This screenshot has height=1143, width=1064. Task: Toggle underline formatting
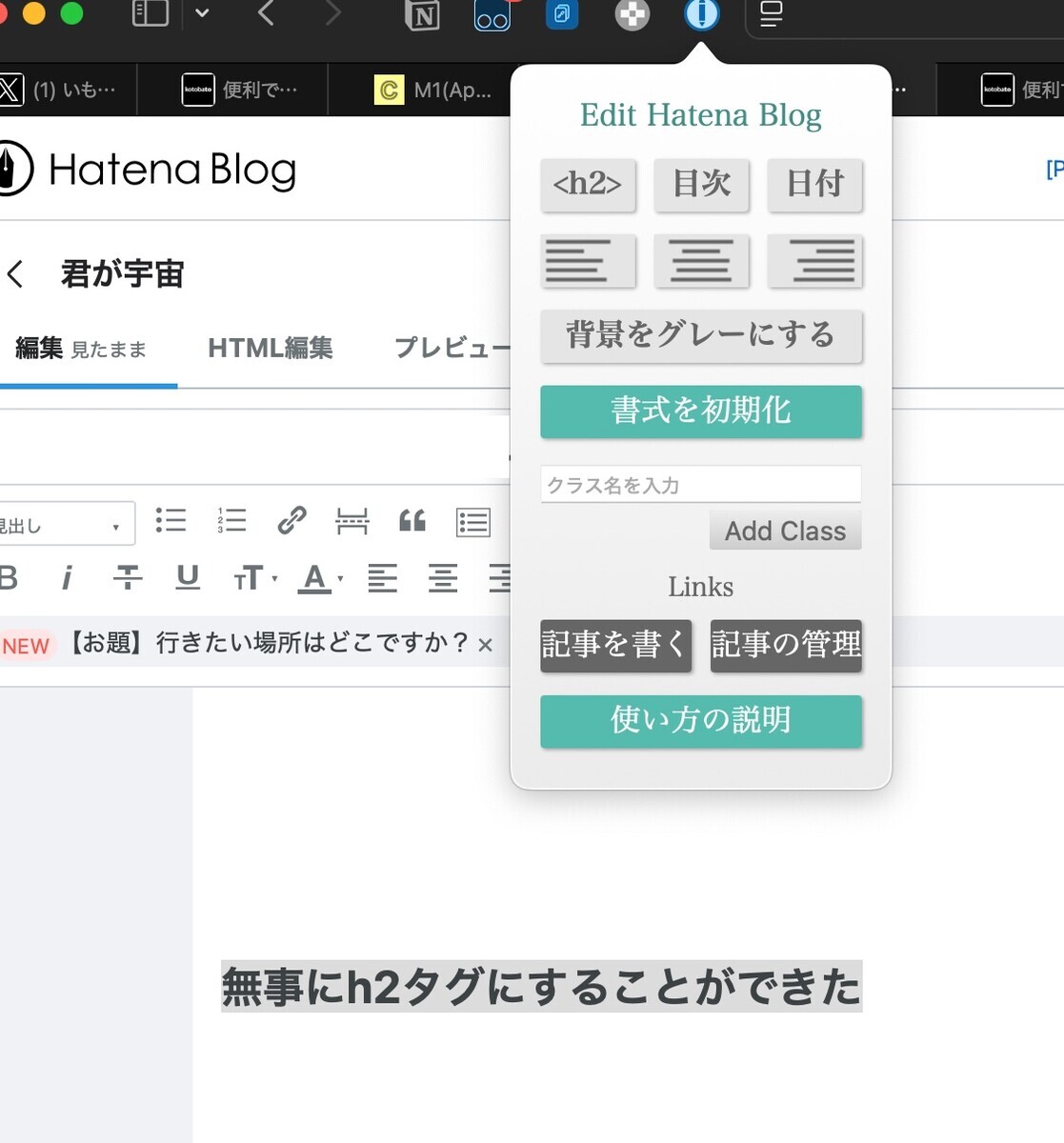click(x=188, y=577)
